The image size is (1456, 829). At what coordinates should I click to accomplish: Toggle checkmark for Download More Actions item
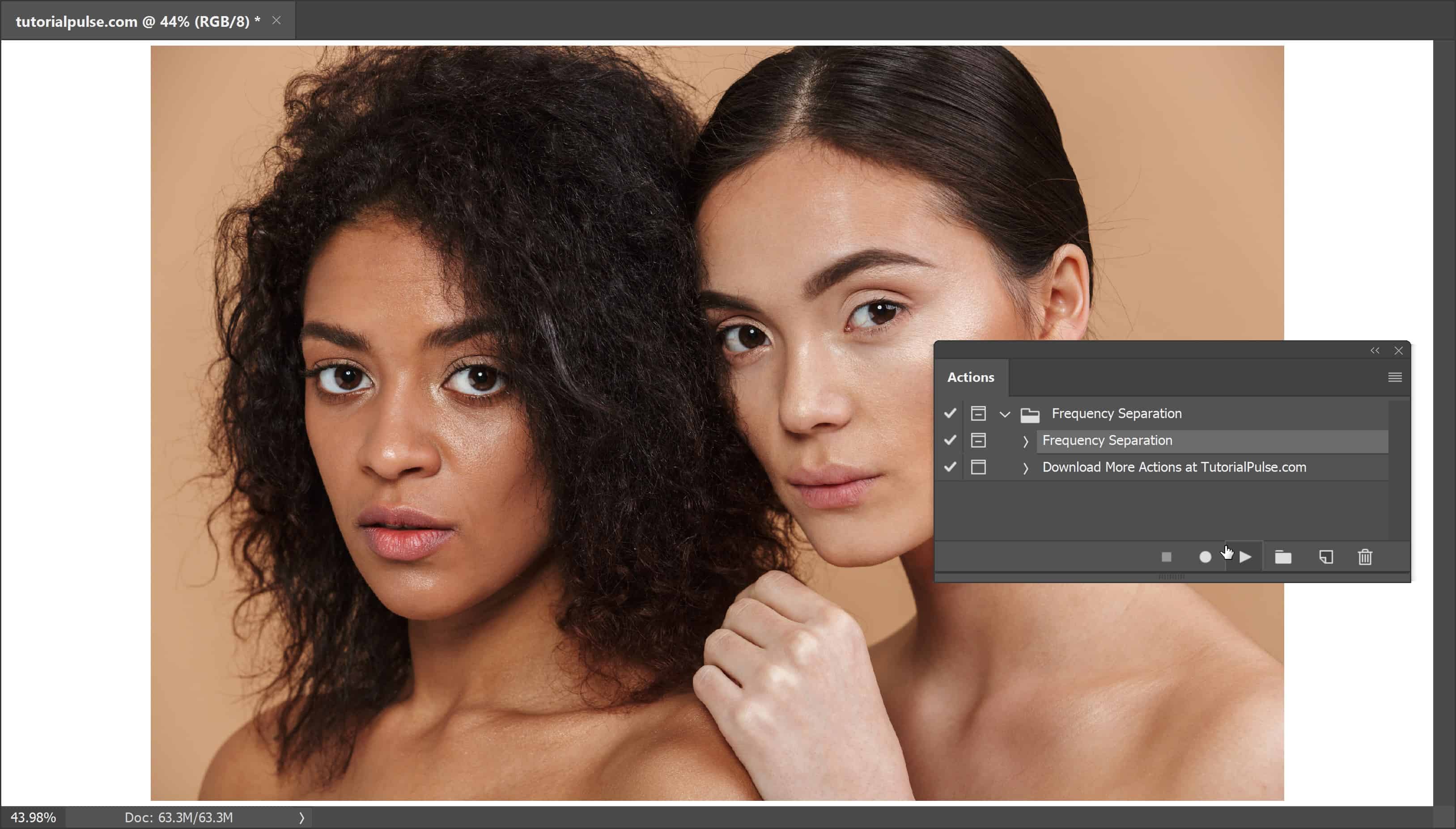[950, 467]
